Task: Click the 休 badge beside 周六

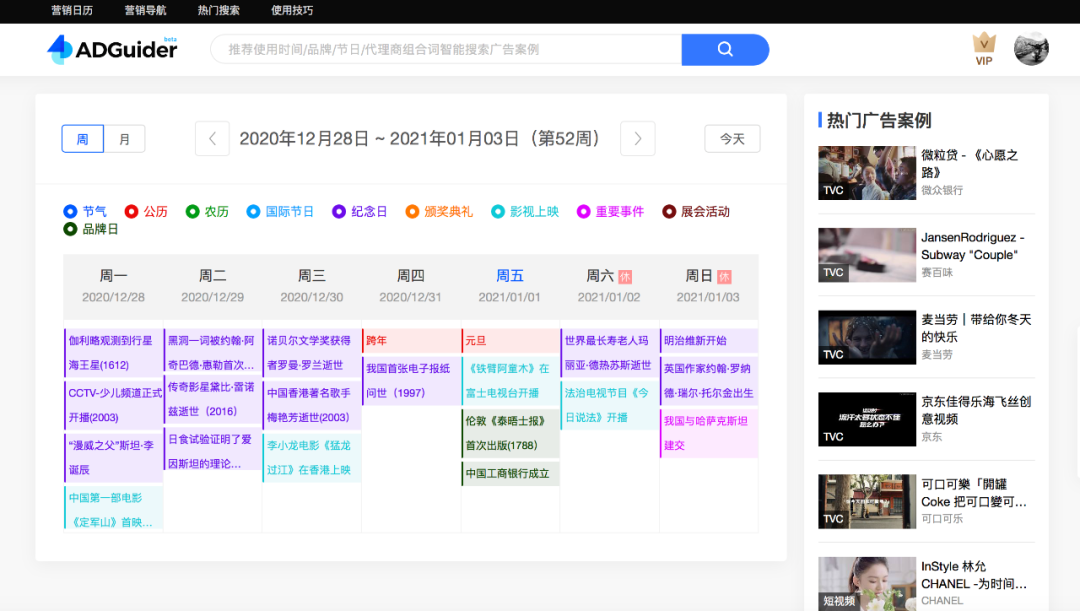Action: (x=625, y=277)
